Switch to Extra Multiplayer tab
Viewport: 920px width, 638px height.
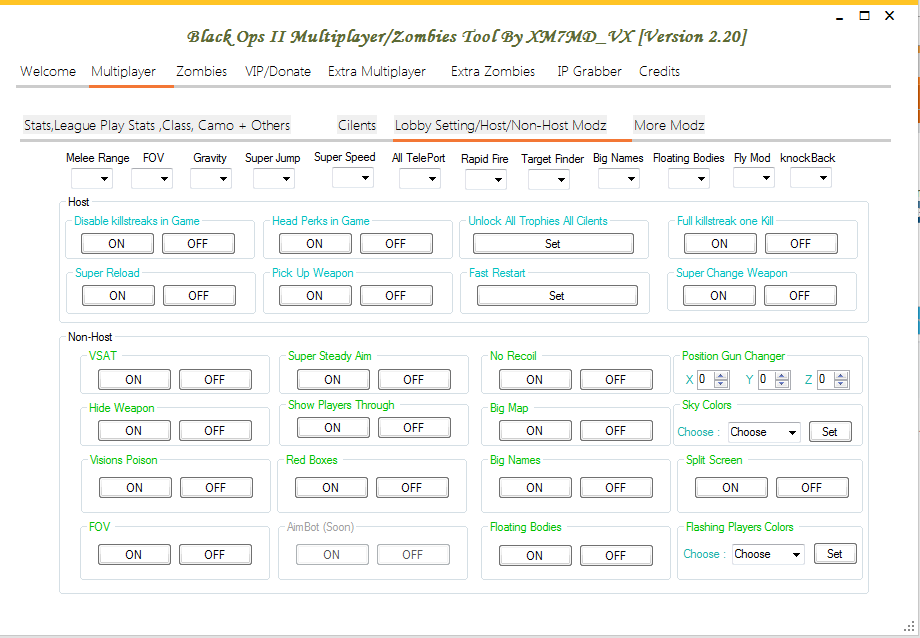point(377,72)
